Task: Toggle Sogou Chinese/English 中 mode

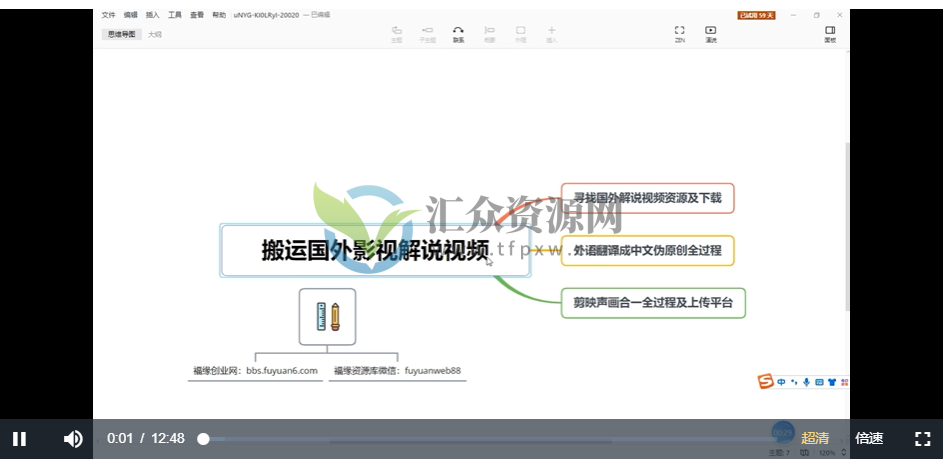Action: point(781,382)
